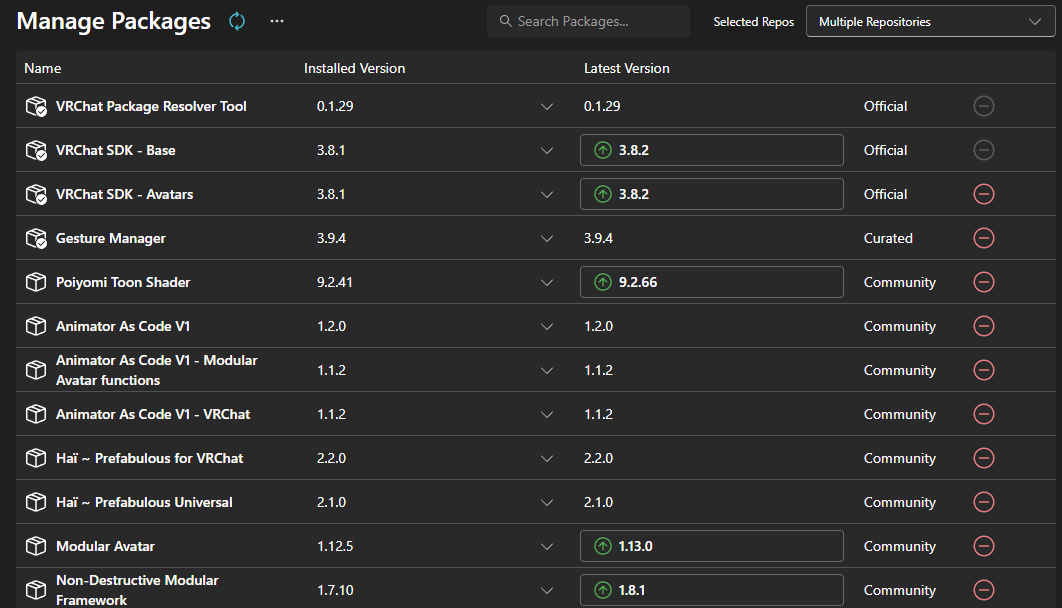Click the Poiyomi Toon Shader package icon

tap(36, 282)
